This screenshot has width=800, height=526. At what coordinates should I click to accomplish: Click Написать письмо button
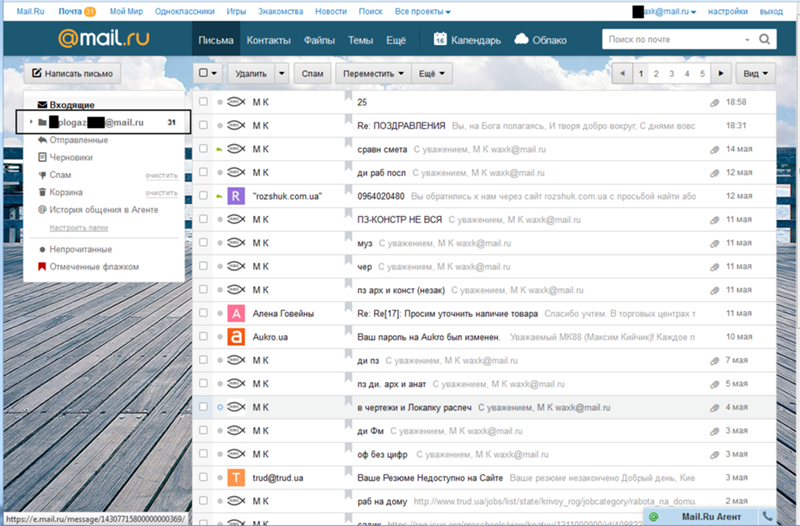point(72,73)
